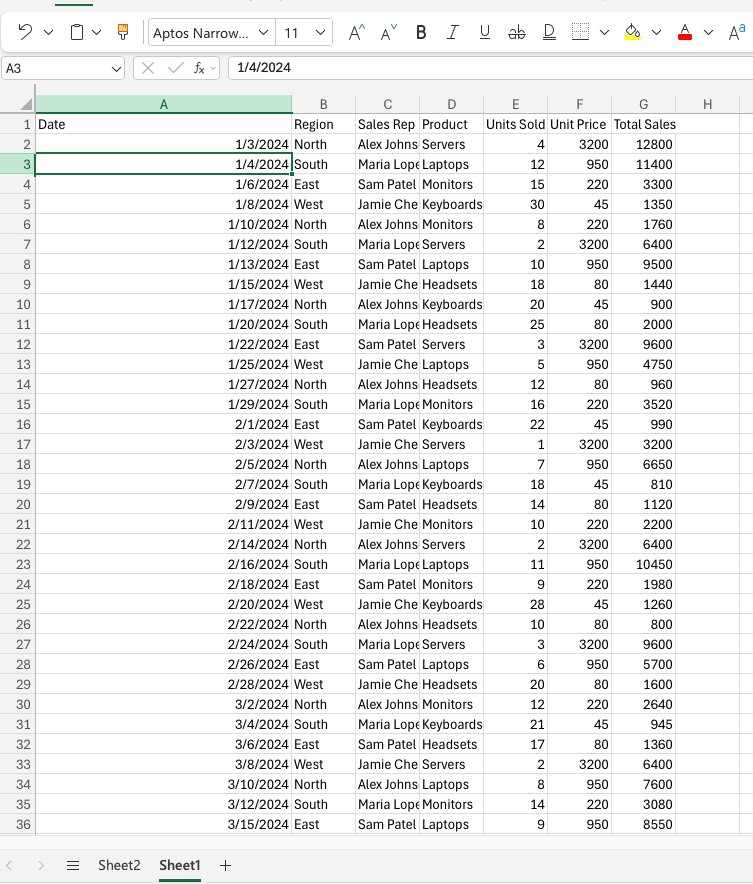Select row 20 header
This screenshot has height=884, width=753.
[17, 504]
